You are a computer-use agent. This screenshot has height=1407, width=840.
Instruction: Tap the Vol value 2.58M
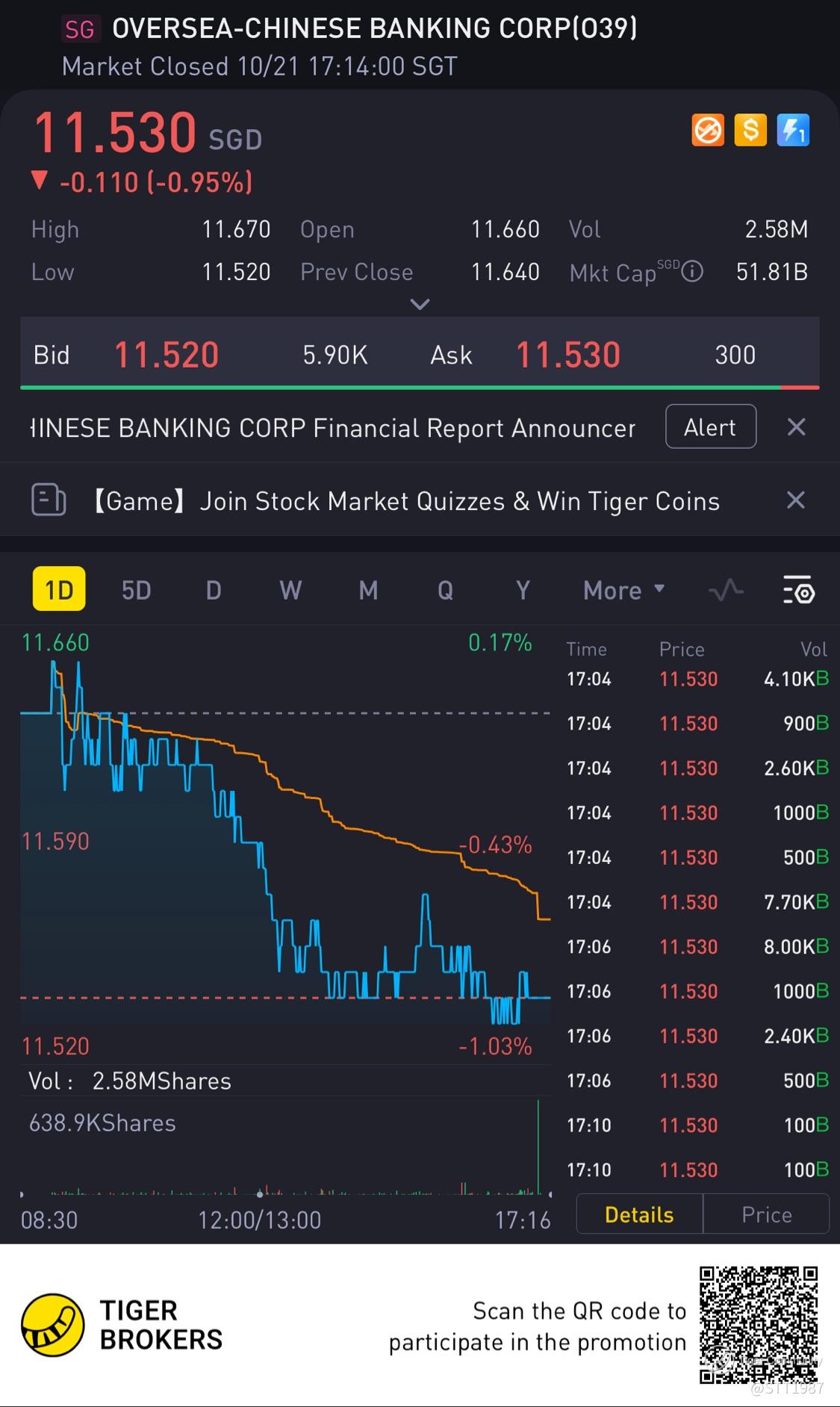coord(777,229)
